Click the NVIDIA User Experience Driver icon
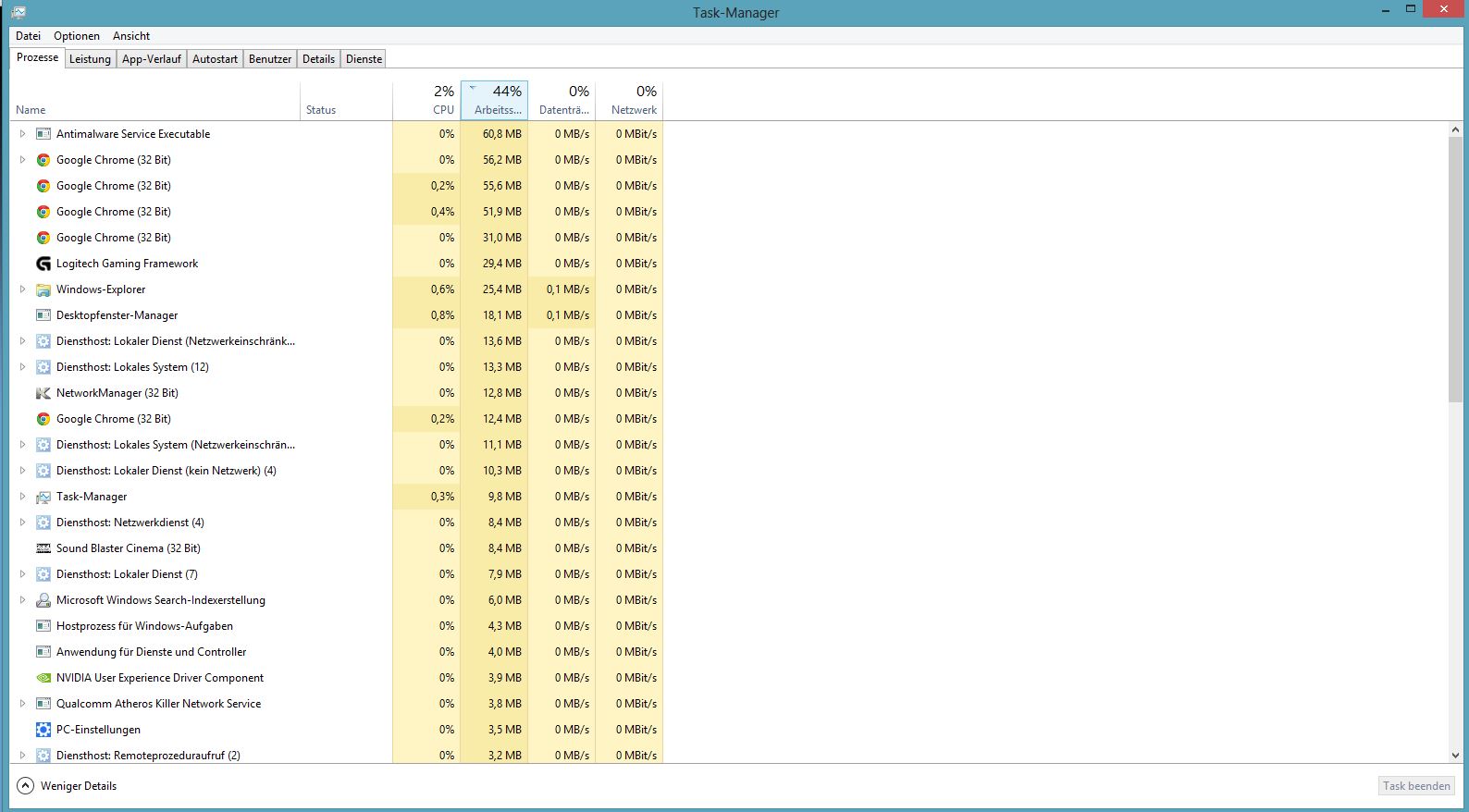1469x812 pixels. (x=43, y=678)
